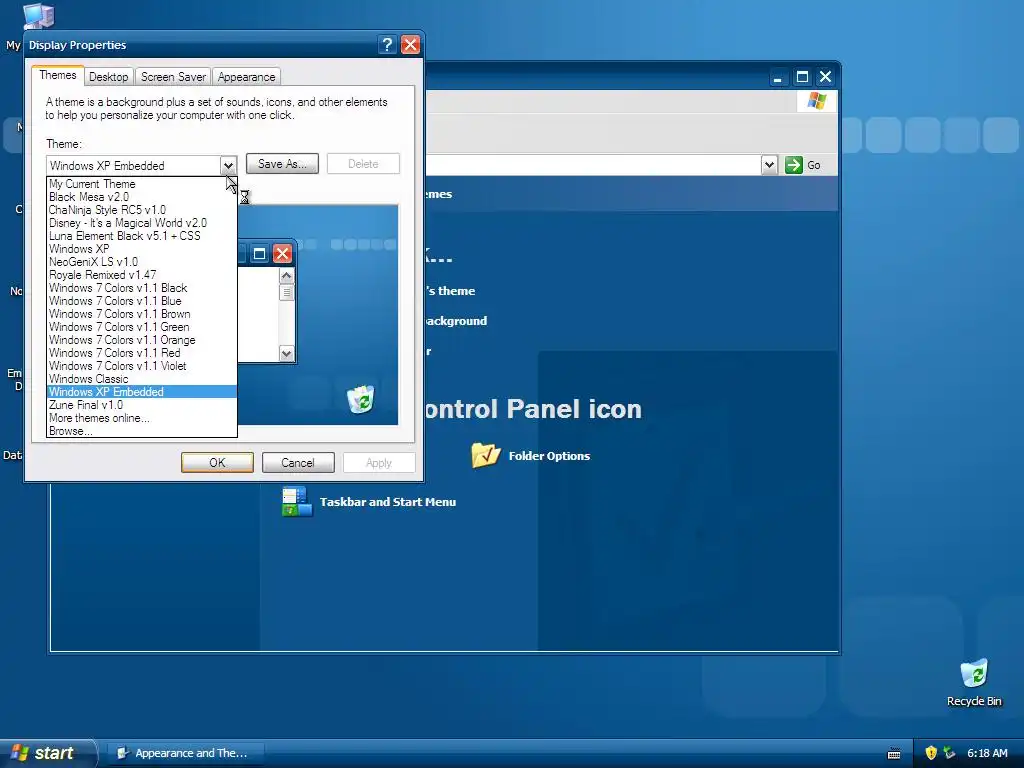The height and width of the screenshot is (768, 1024).
Task: Expand the address bar dropdown arrow
Action: coord(769,165)
